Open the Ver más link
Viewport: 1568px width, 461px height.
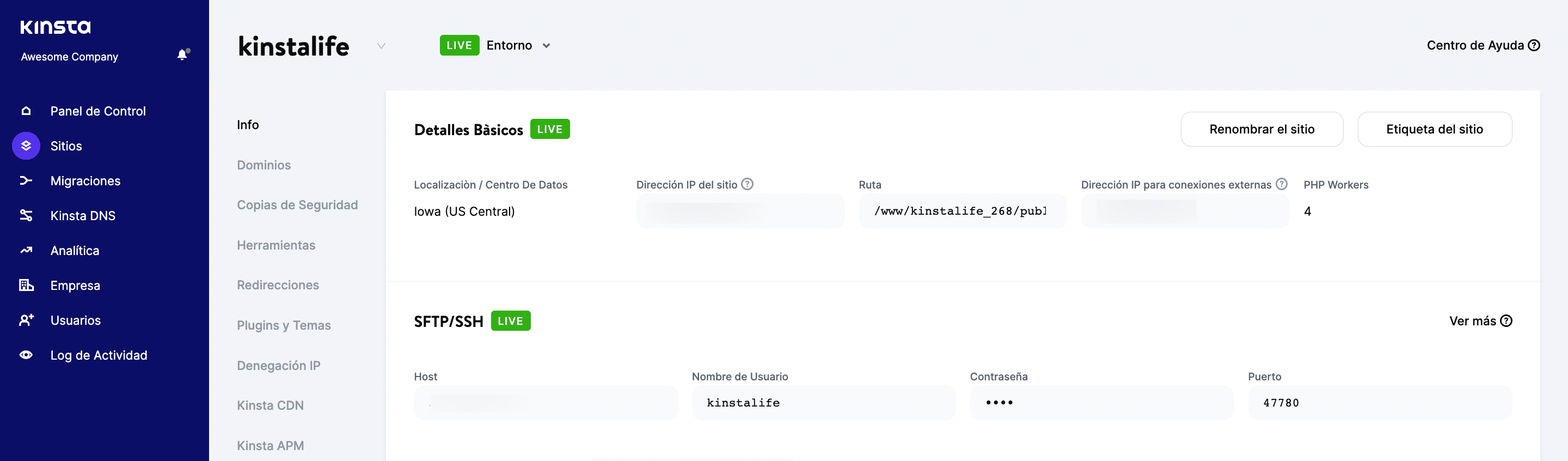click(x=1480, y=321)
